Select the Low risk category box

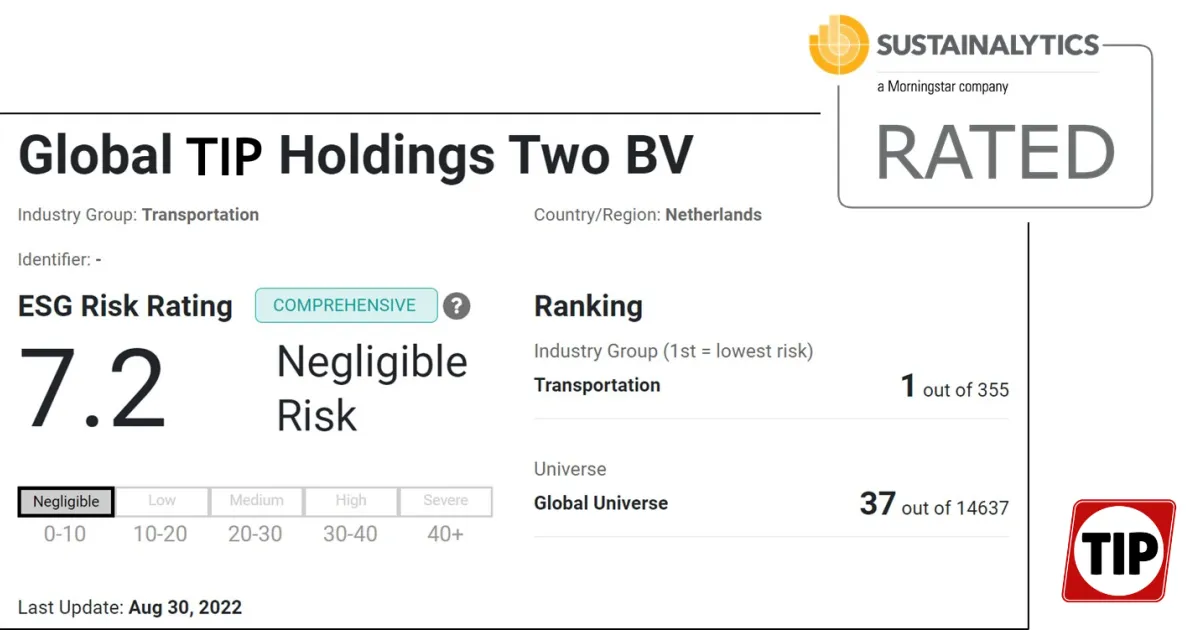pyautogui.click(x=162, y=501)
